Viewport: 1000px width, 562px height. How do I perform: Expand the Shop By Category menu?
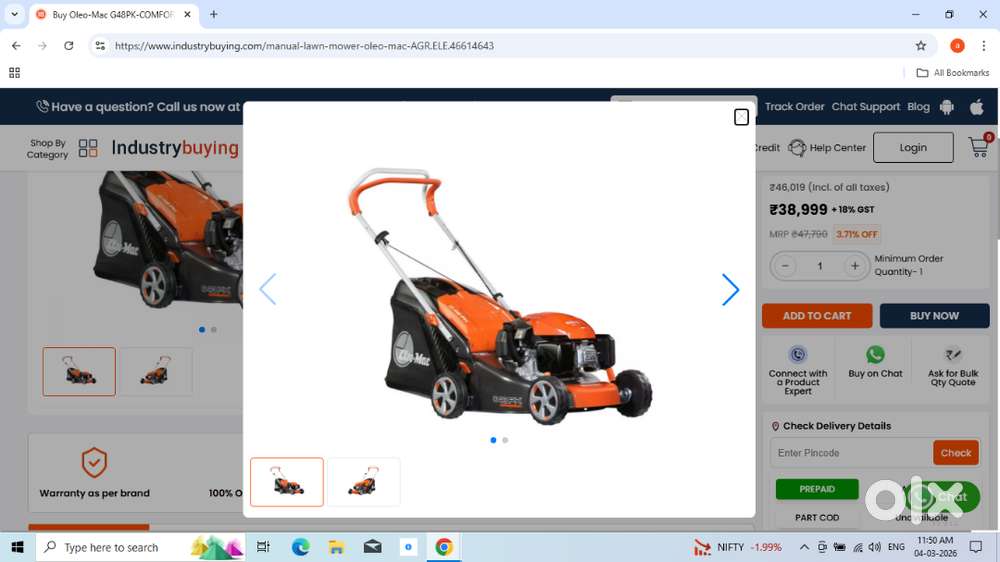click(x=62, y=148)
